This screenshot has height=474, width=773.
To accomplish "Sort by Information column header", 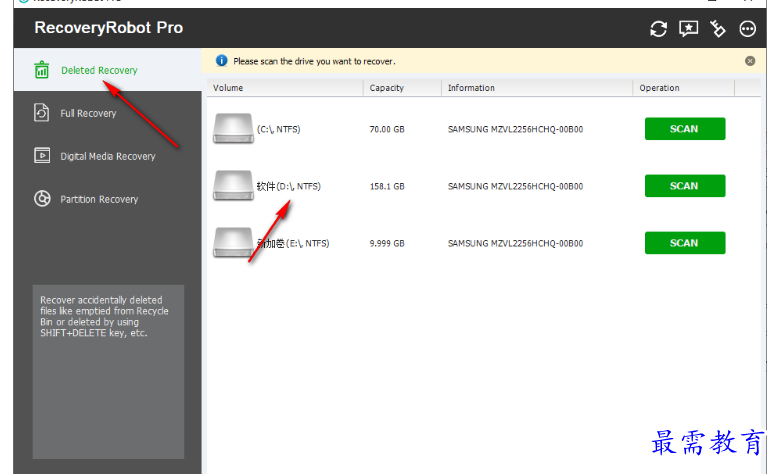I will click(x=537, y=88).
